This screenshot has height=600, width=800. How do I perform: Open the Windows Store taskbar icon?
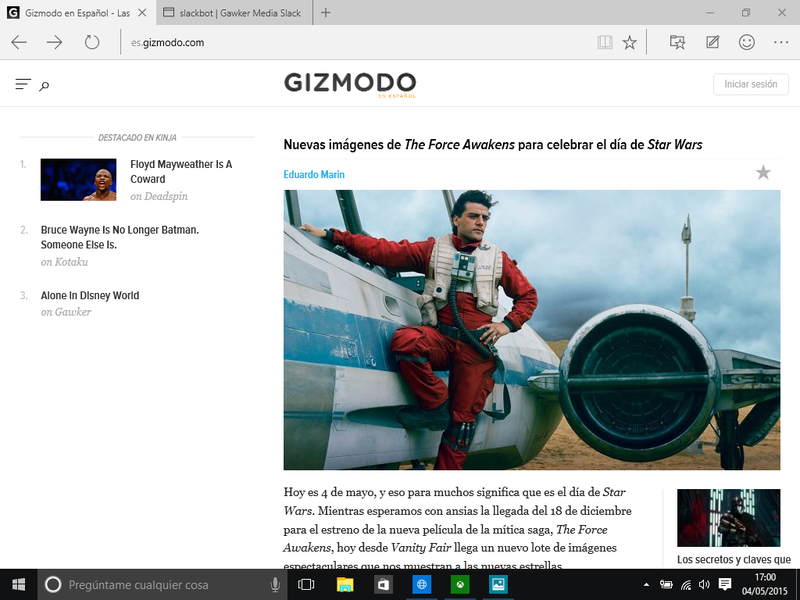coord(383,585)
